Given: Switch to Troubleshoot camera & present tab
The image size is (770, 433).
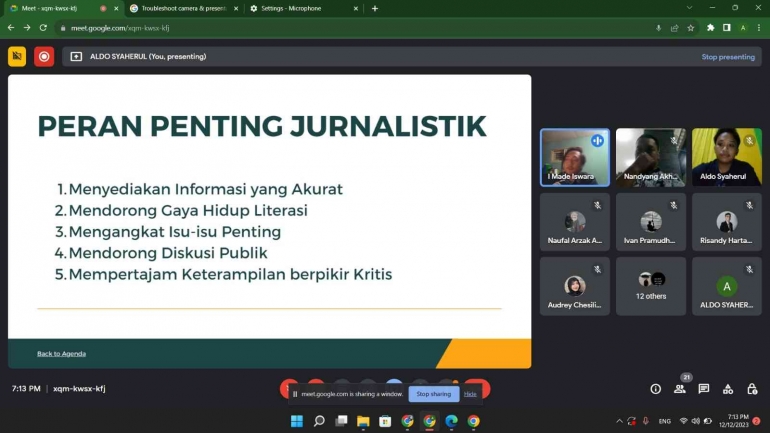Looking at the screenshot, I should [x=182, y=8].
